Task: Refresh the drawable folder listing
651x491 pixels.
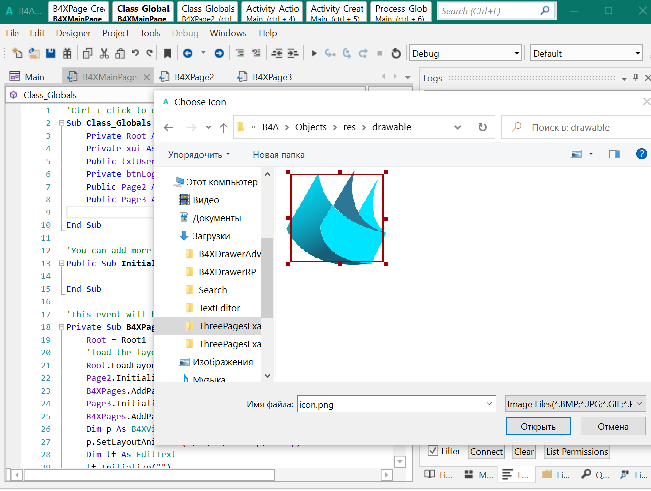Action: pyautogui.click(x=482, y=127)
